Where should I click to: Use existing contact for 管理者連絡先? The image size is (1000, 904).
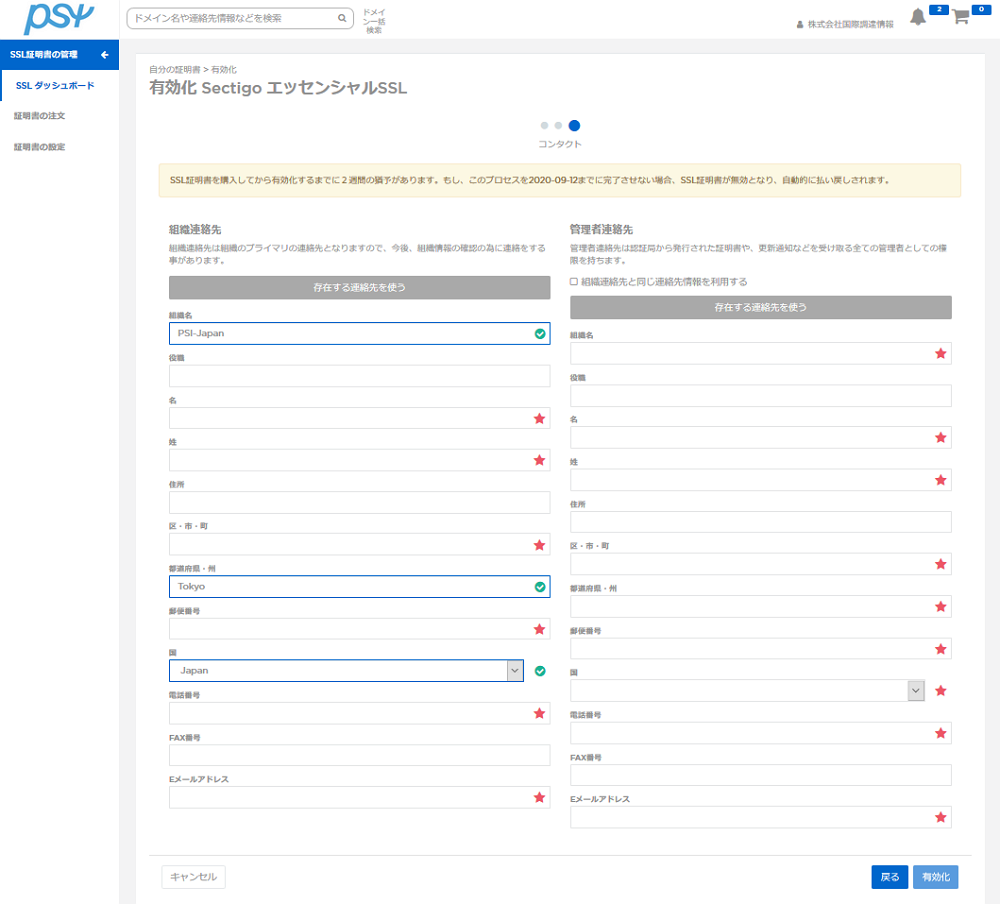760,308
